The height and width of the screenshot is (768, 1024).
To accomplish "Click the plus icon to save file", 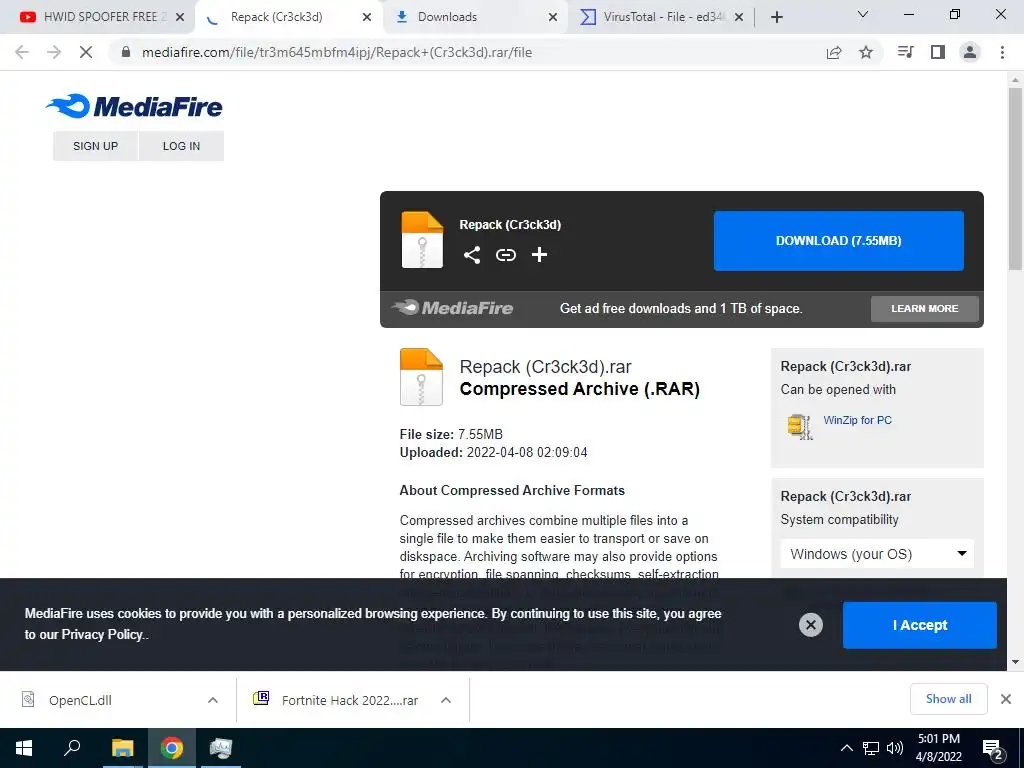I will click(539, 255).
